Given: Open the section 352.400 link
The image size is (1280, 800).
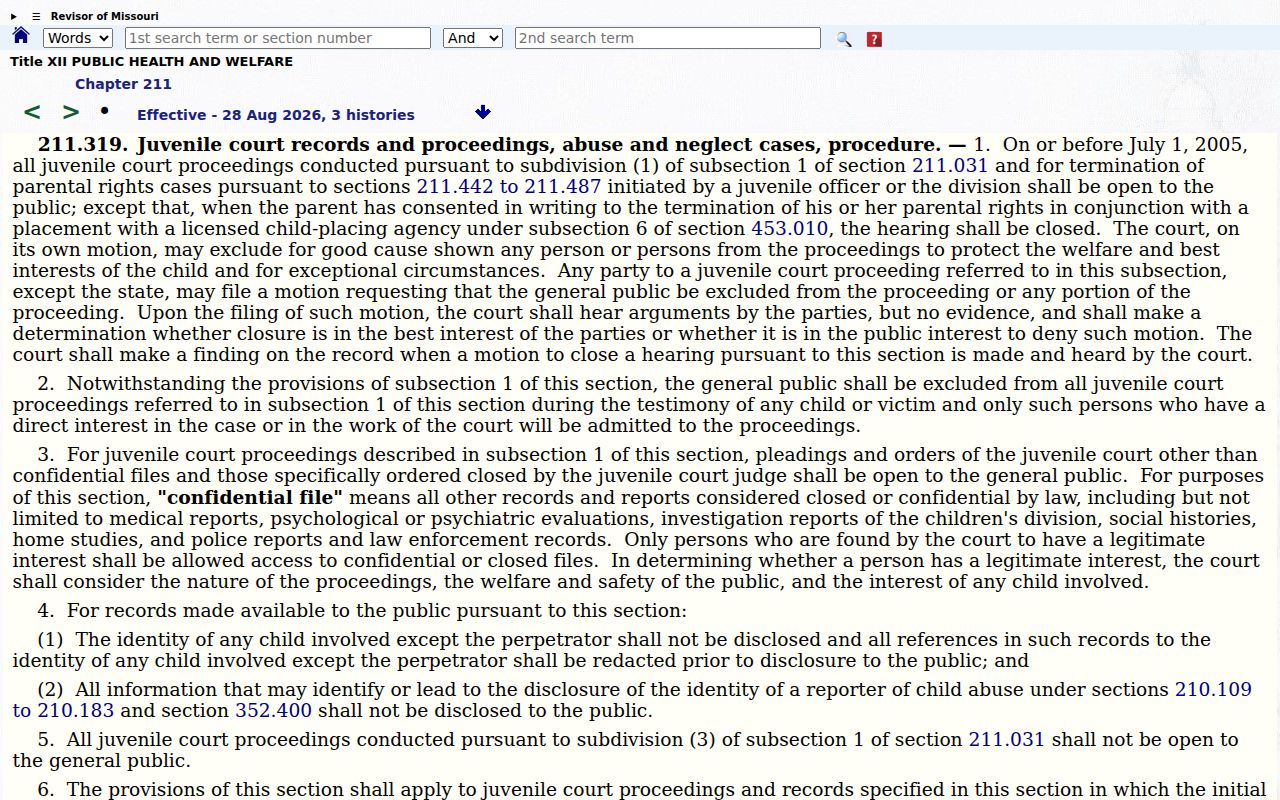Looking at the screenshot, I should click(273, 711).
